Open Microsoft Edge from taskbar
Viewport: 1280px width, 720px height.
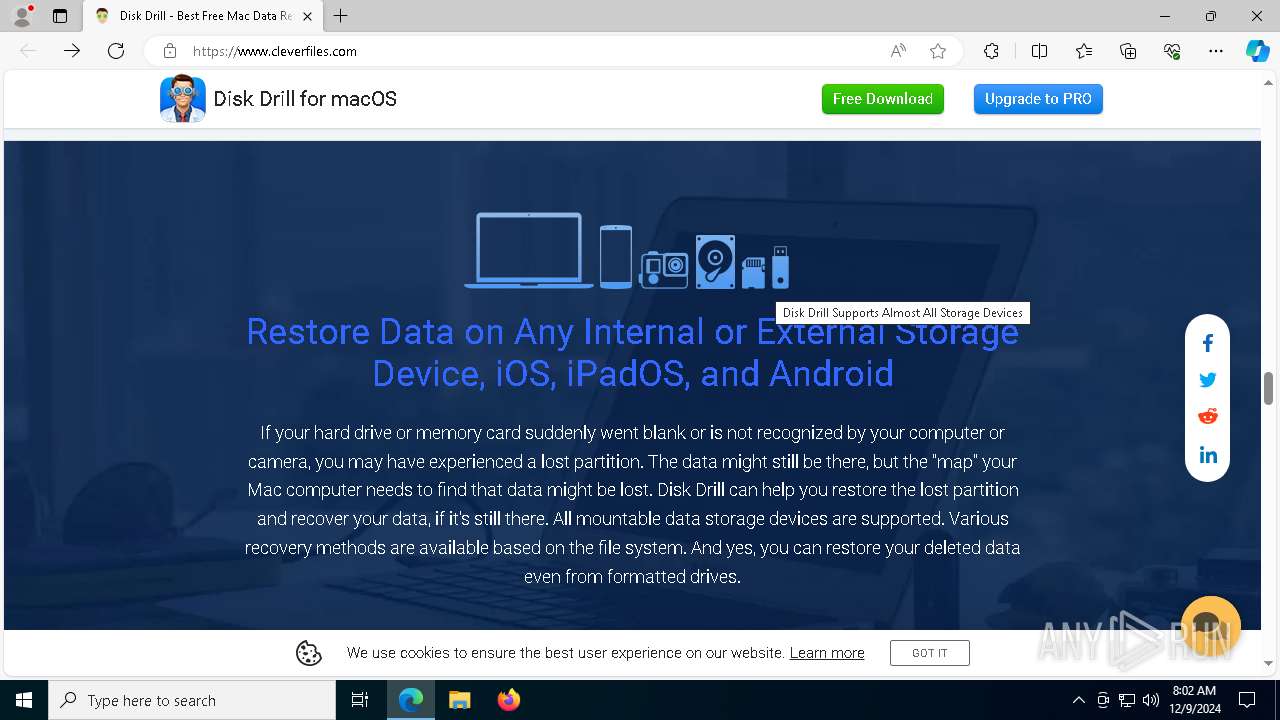[x=411, y=700]
